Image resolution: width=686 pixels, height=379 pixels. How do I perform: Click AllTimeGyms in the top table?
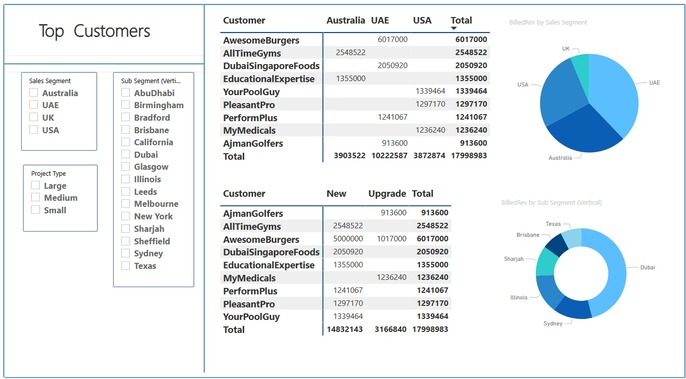(x=252, y=53)
